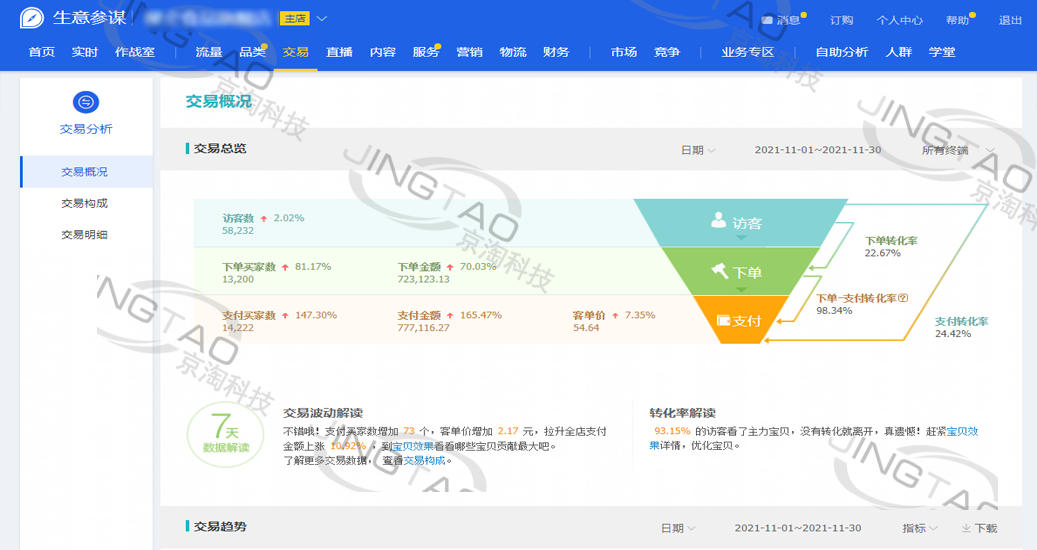Open the 所有终端 terminal dropdown
Viewport: 1037px width, 550px height.
click(x=958, y=150)
